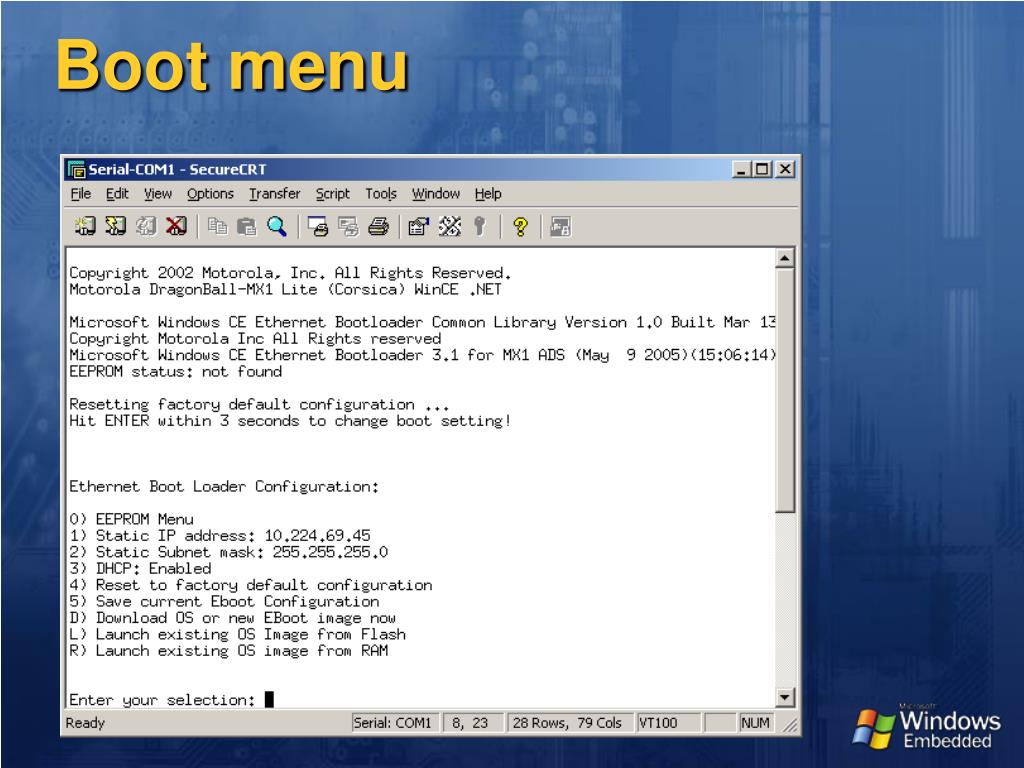This screenshot has width=1024, height=768.
Task: Open the View menu
Action: [158, 194]
